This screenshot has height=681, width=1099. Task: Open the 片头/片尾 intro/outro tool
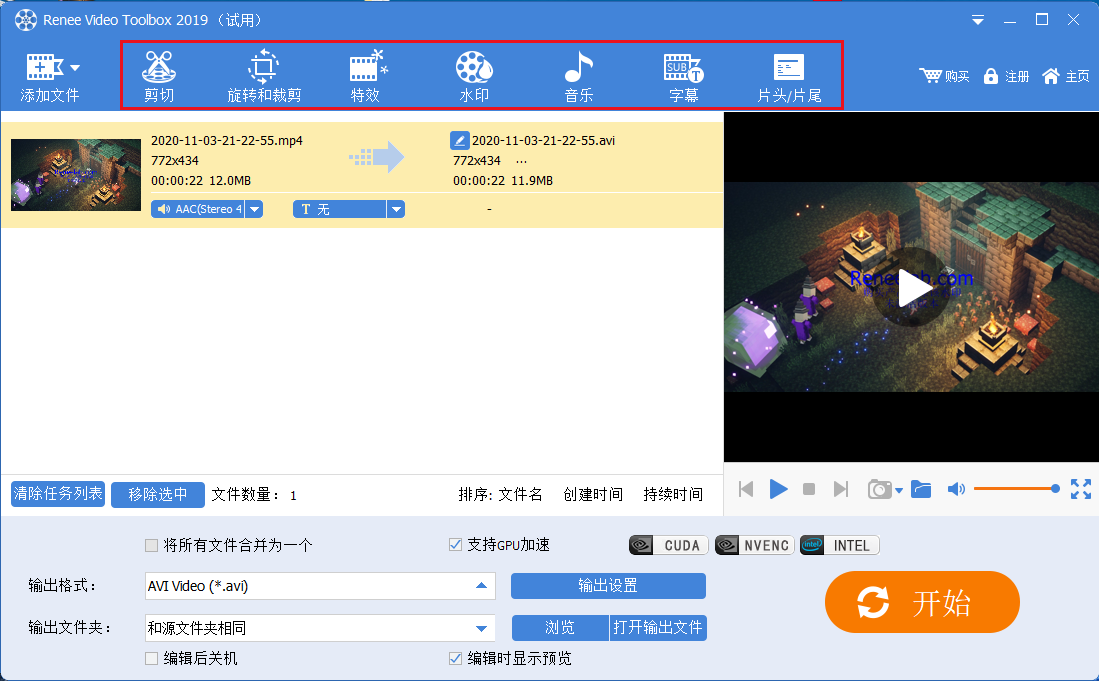click(x=789, y=76)
